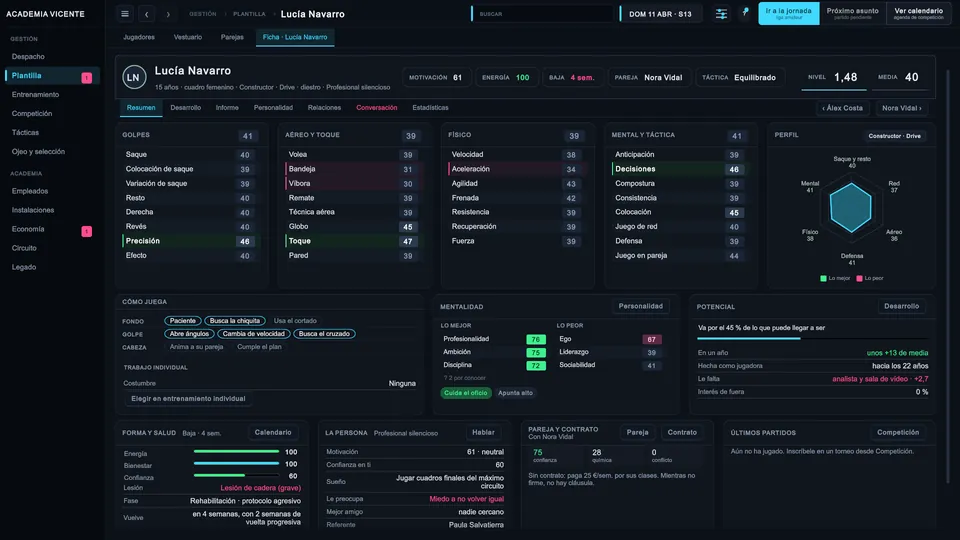This screenshot has width=960, height=540.
Task: Open the Parejas top tab
Action: pyautogui.click(x=232, y=37)
